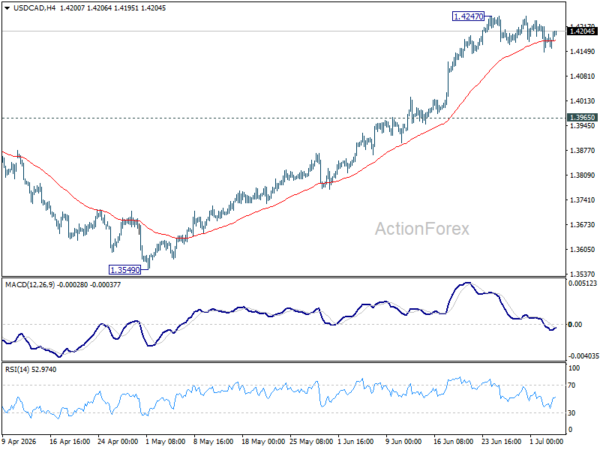Click the USDCAD,H4 chart title text
600x450 pixels.
[x=34, y=8]
